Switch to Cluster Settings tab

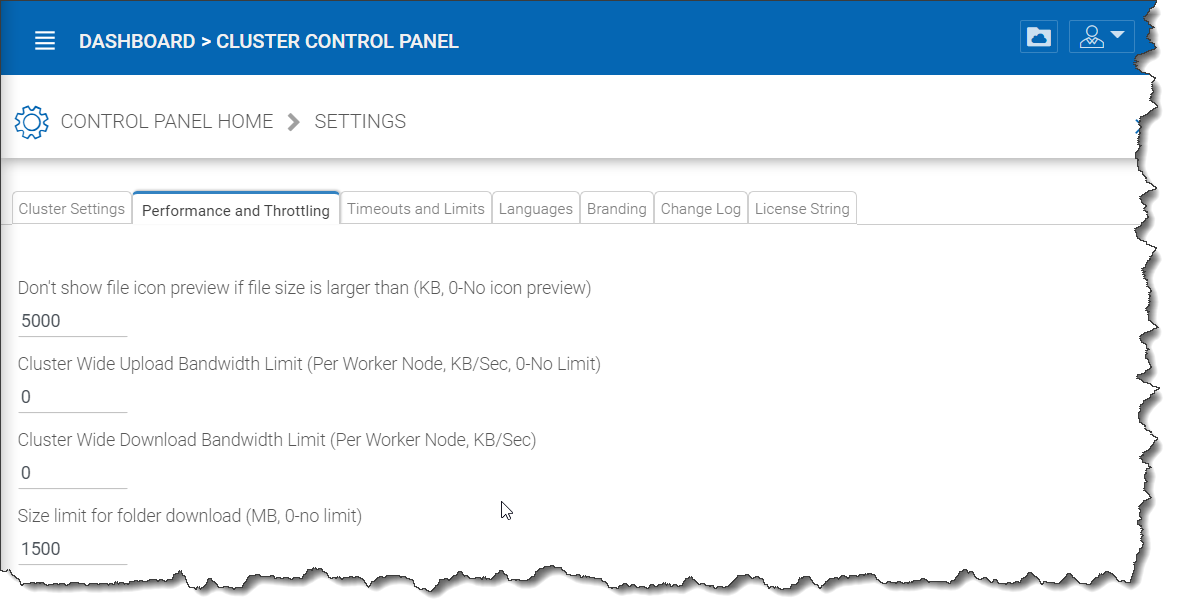click(x=72, y=209)
